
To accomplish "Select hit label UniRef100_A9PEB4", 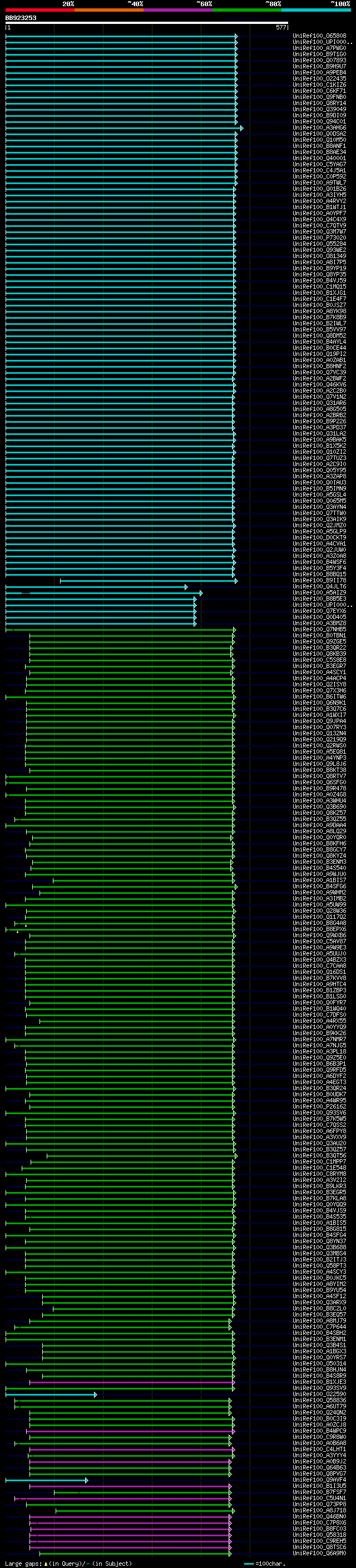I will tap(319, 72).
